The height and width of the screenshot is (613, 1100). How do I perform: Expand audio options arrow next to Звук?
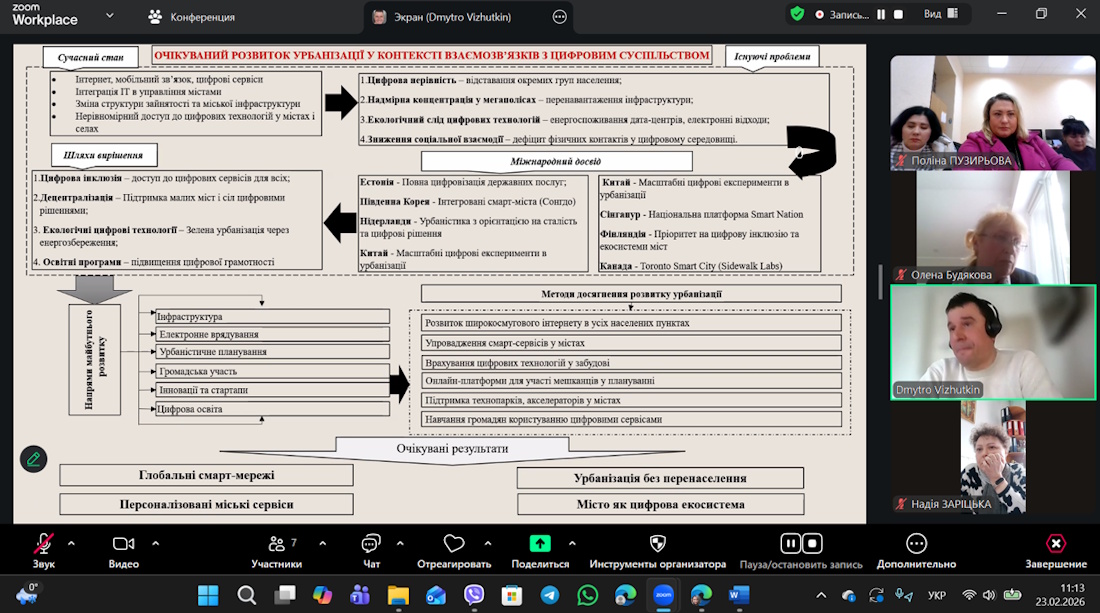coord(71,543)
